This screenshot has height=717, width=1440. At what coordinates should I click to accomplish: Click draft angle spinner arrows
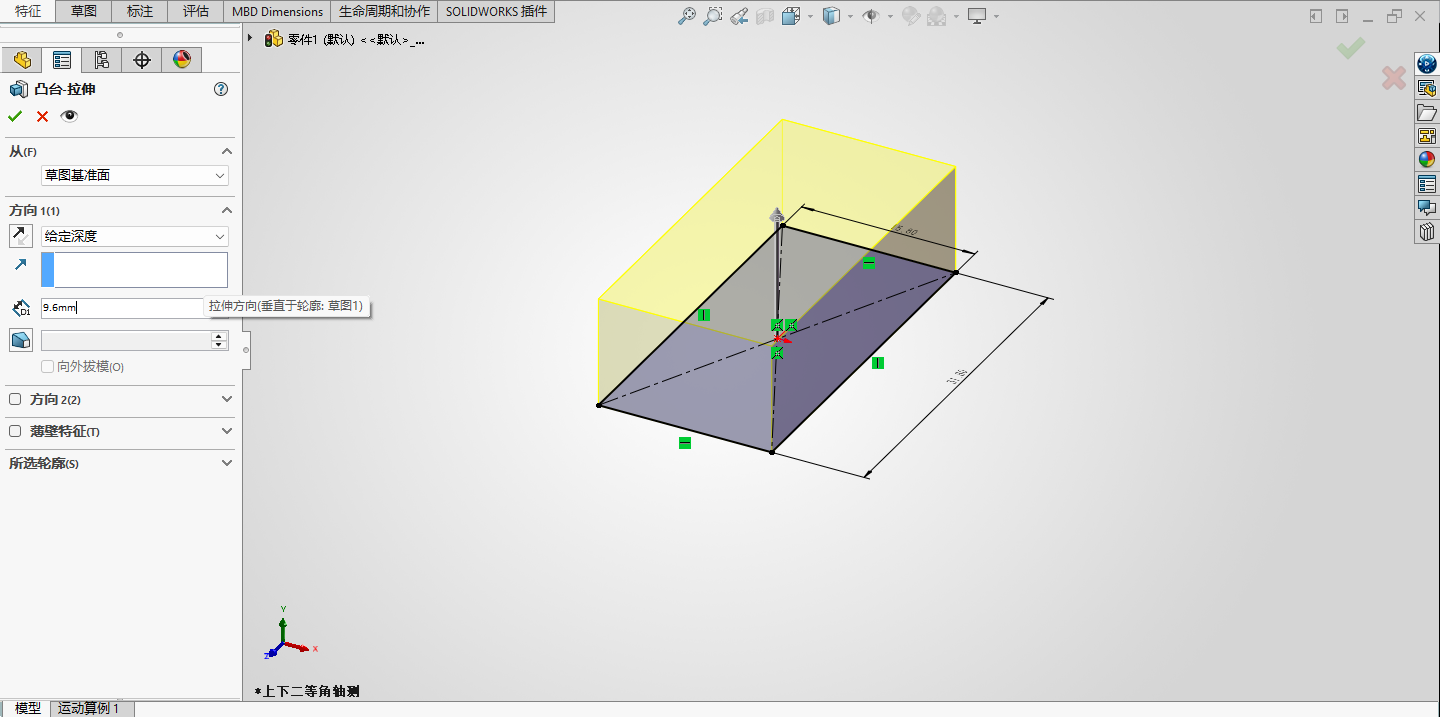pos(219,341)
